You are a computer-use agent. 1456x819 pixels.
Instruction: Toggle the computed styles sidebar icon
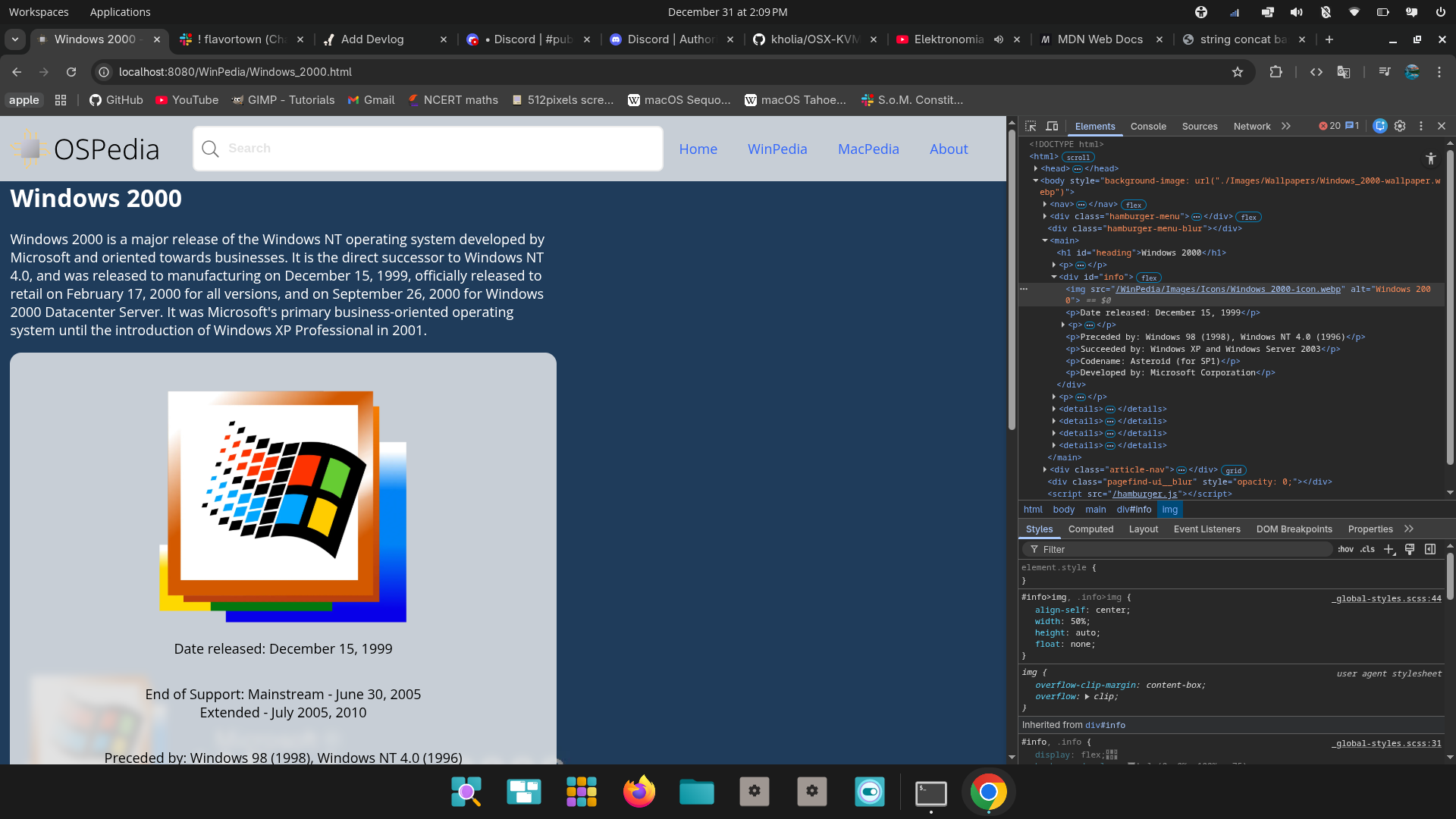point(1430,549)
